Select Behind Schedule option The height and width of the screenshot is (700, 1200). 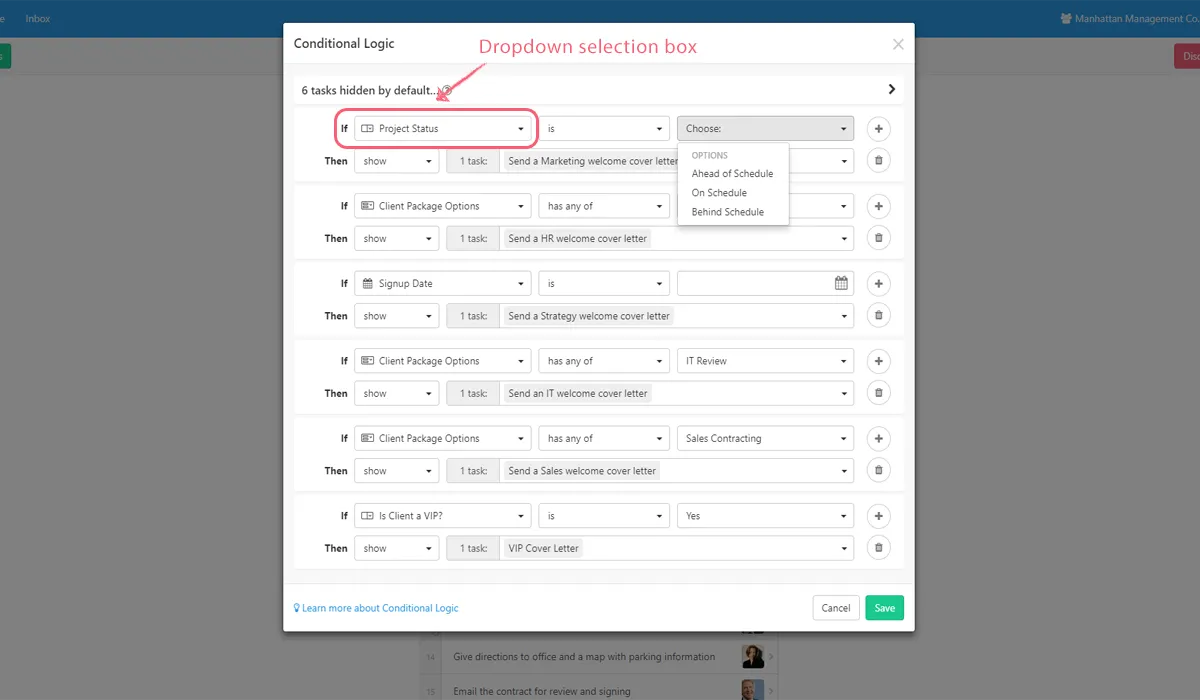(727, 212)
